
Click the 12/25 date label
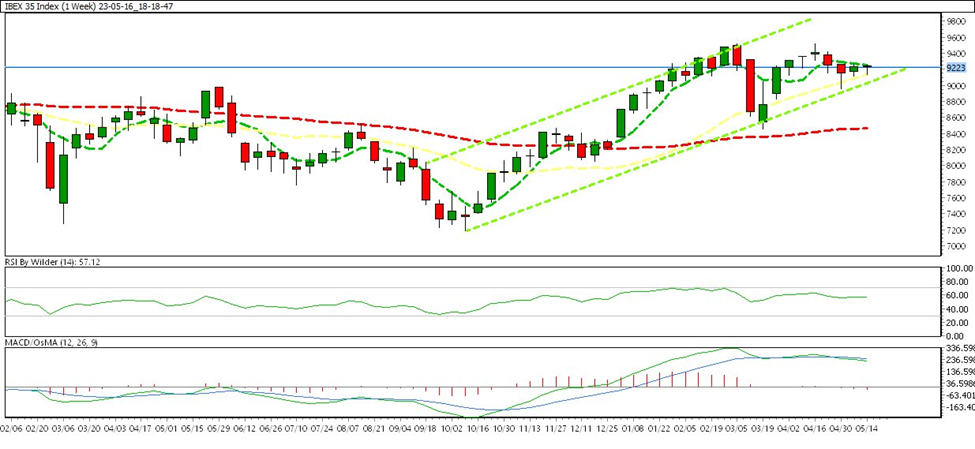(x=607, y=429)
